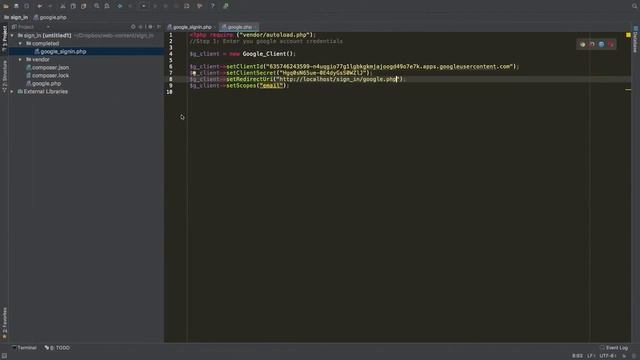Open the Favorites tool window tab

[4, 323]
